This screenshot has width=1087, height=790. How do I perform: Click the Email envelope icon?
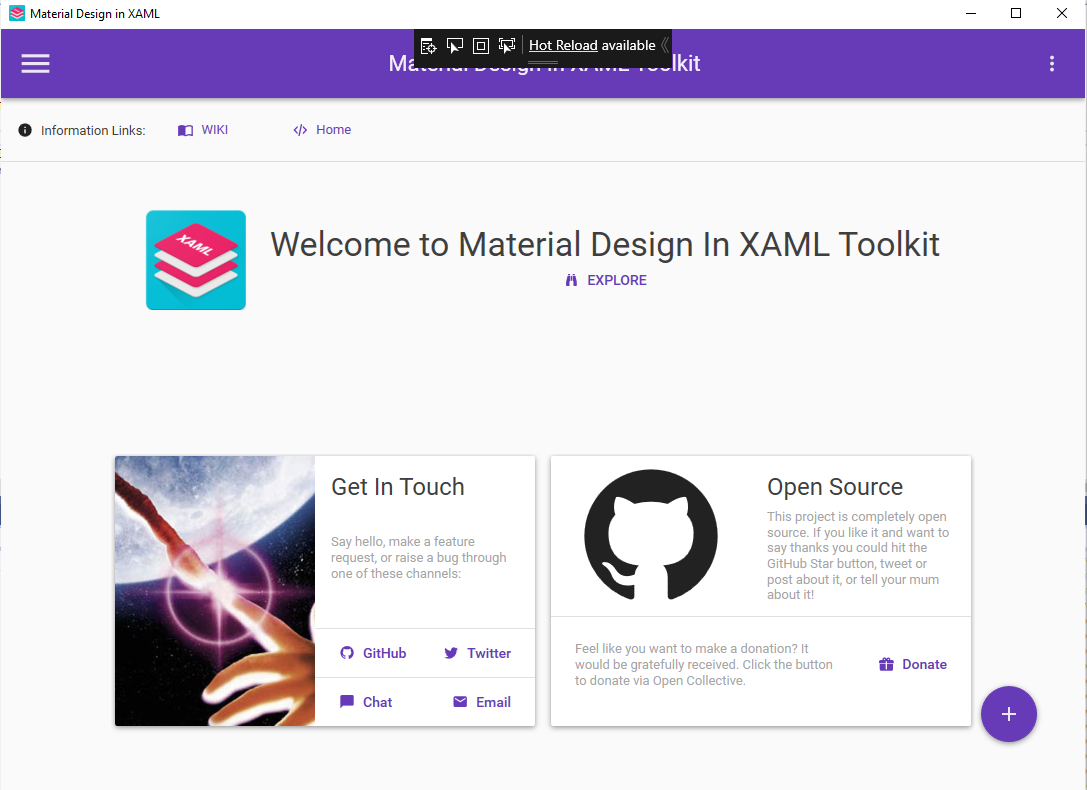pos(460,702)
